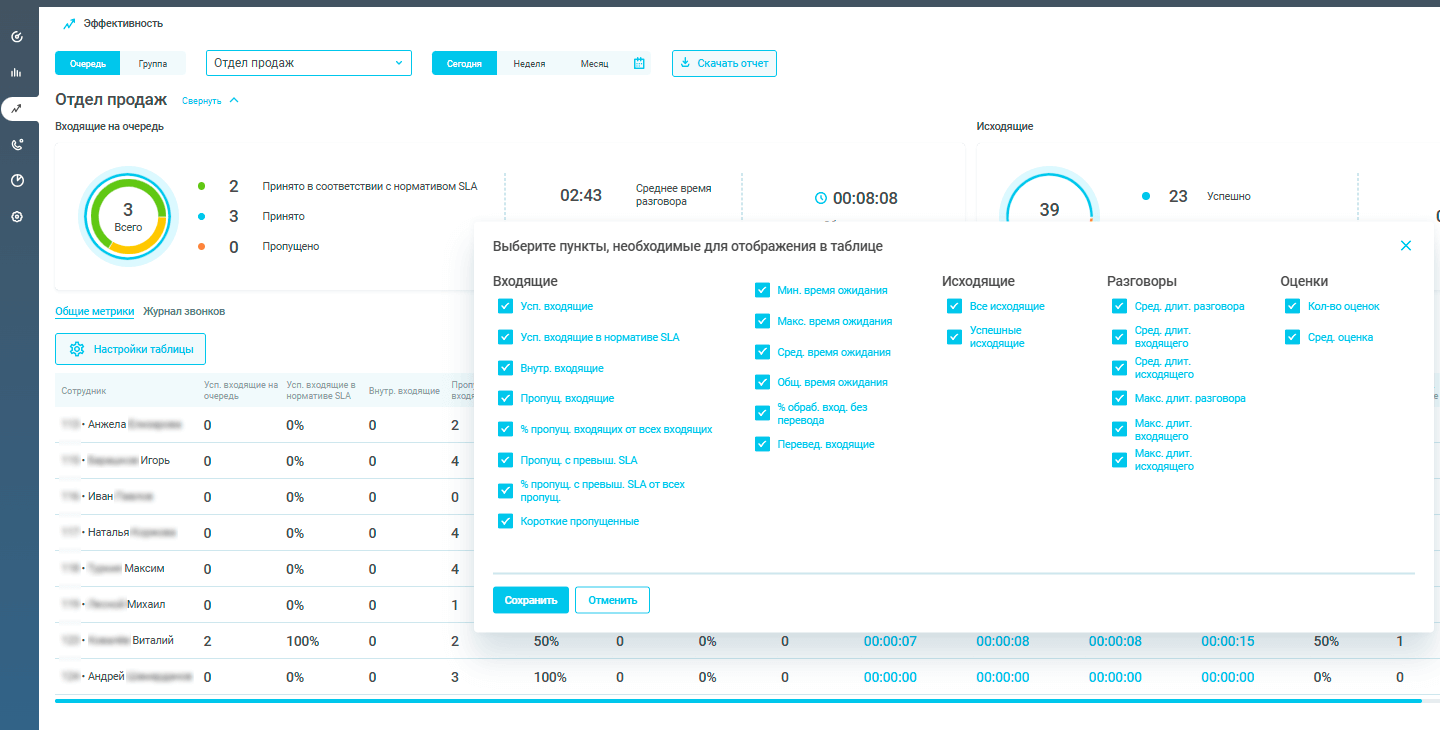Open the radar target icon in sidebar

[16, 37]
